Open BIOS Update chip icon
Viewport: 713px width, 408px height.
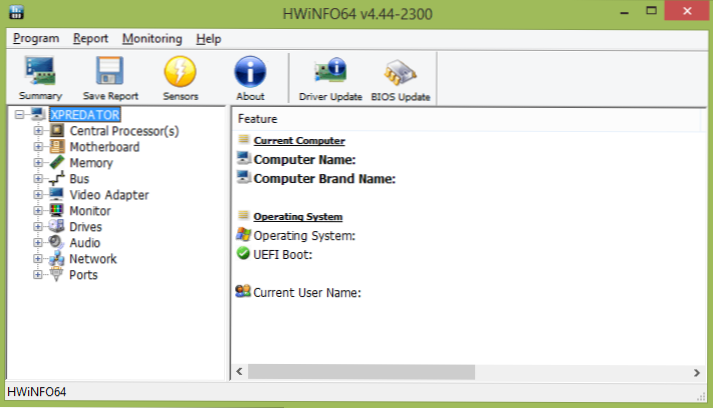pyautogui.click(x=400, y=72)
